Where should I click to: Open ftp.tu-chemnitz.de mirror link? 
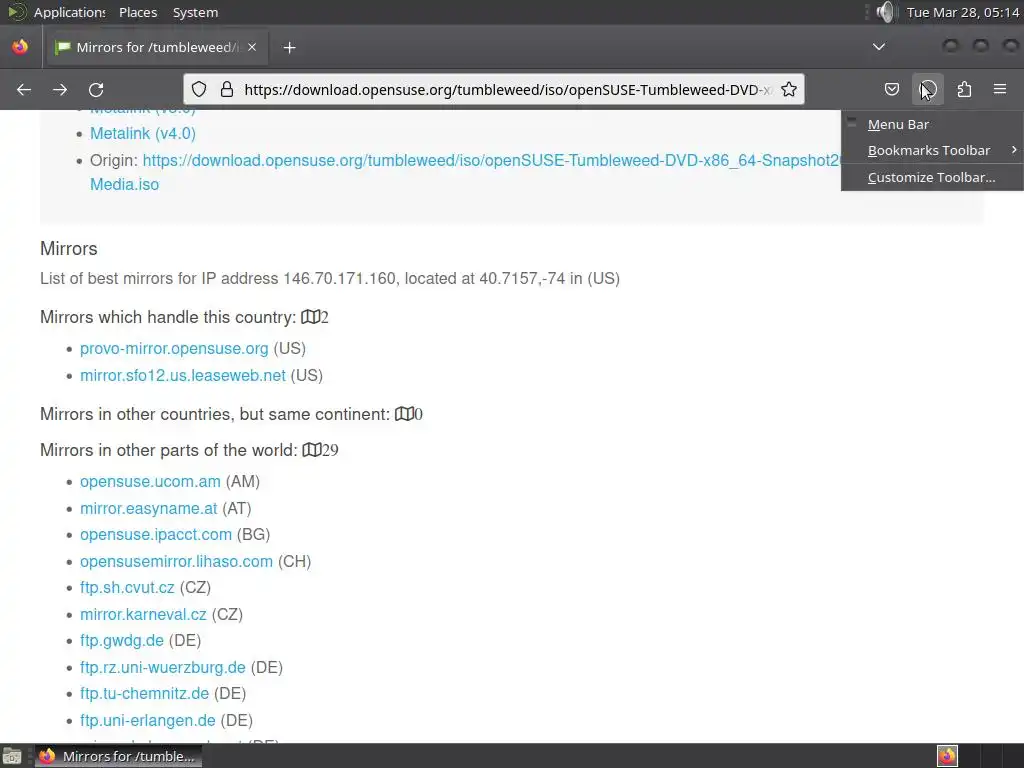pyautogui.click(x=144, y=694)
